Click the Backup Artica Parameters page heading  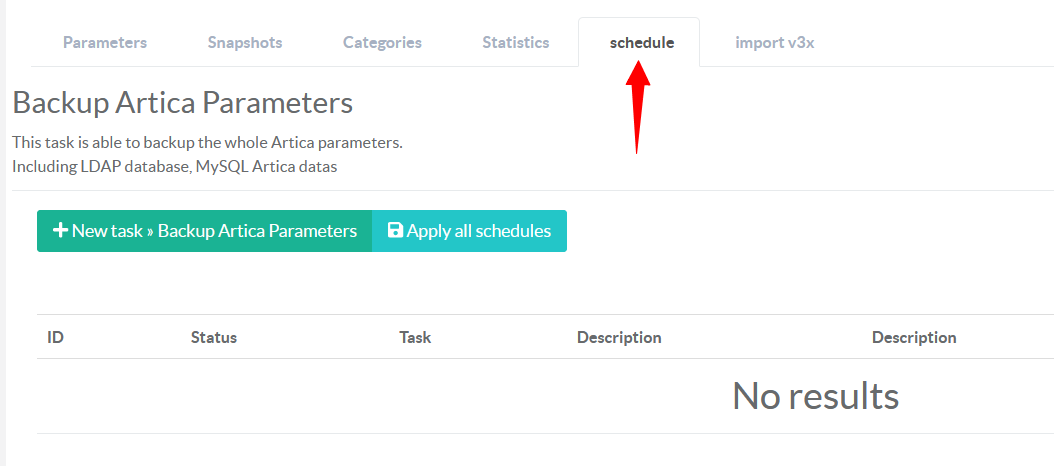[183, 103]
